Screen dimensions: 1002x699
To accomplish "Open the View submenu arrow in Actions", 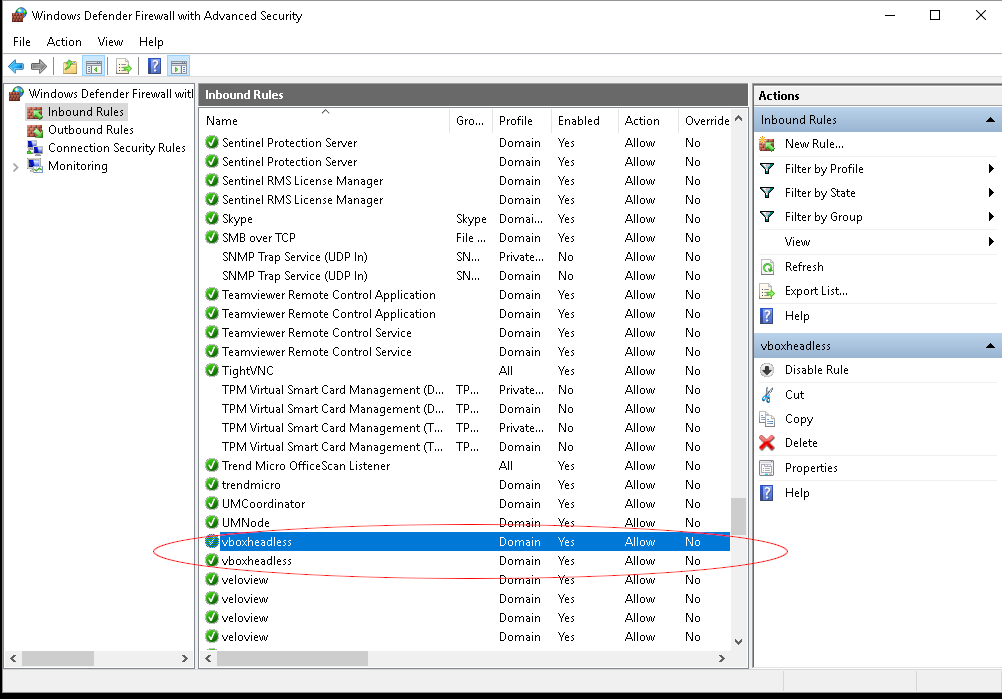I will [x=990, y=242].
